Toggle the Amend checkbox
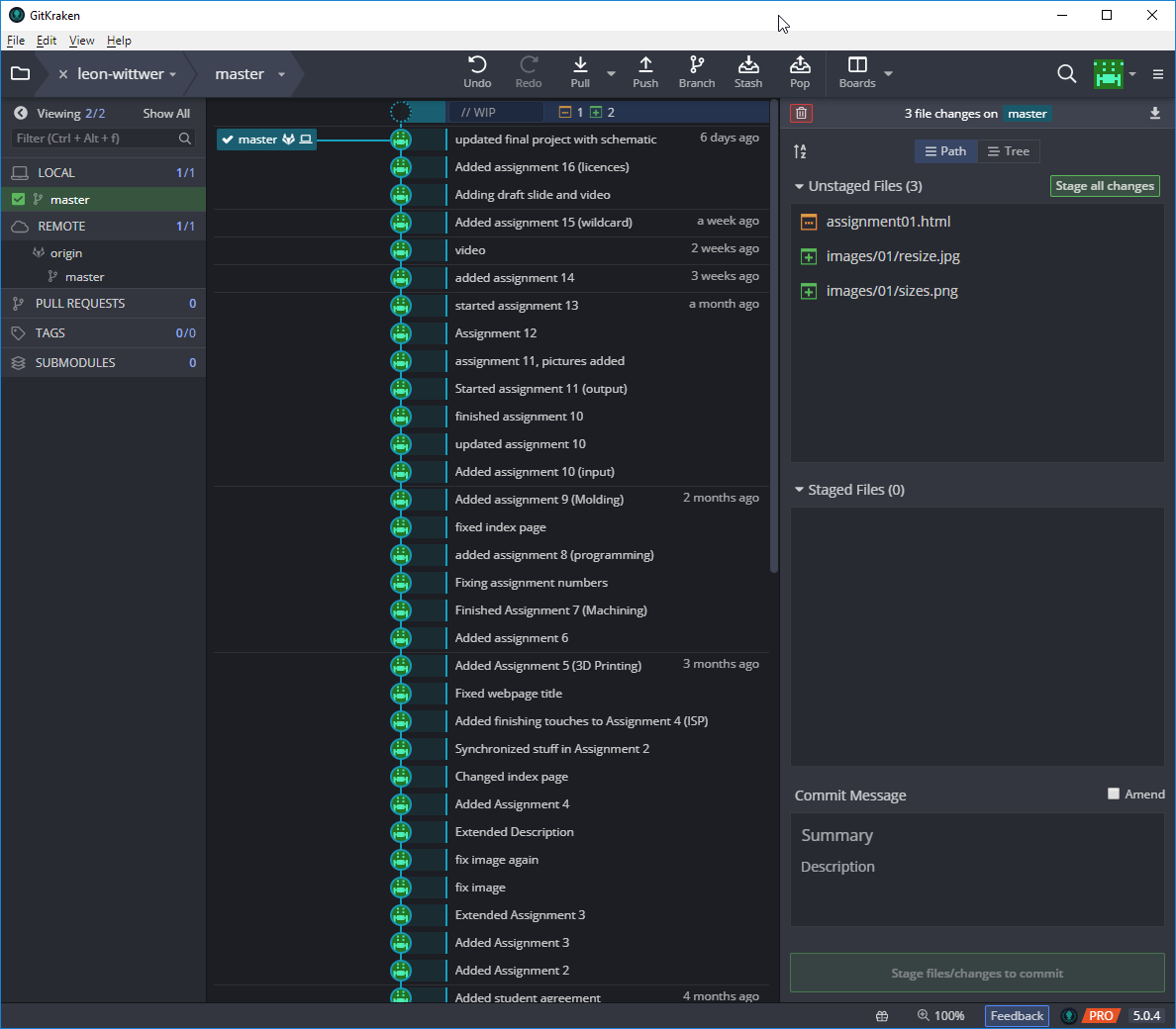This screenshot has width=1176, height=1029. (x=1113, y=794)
